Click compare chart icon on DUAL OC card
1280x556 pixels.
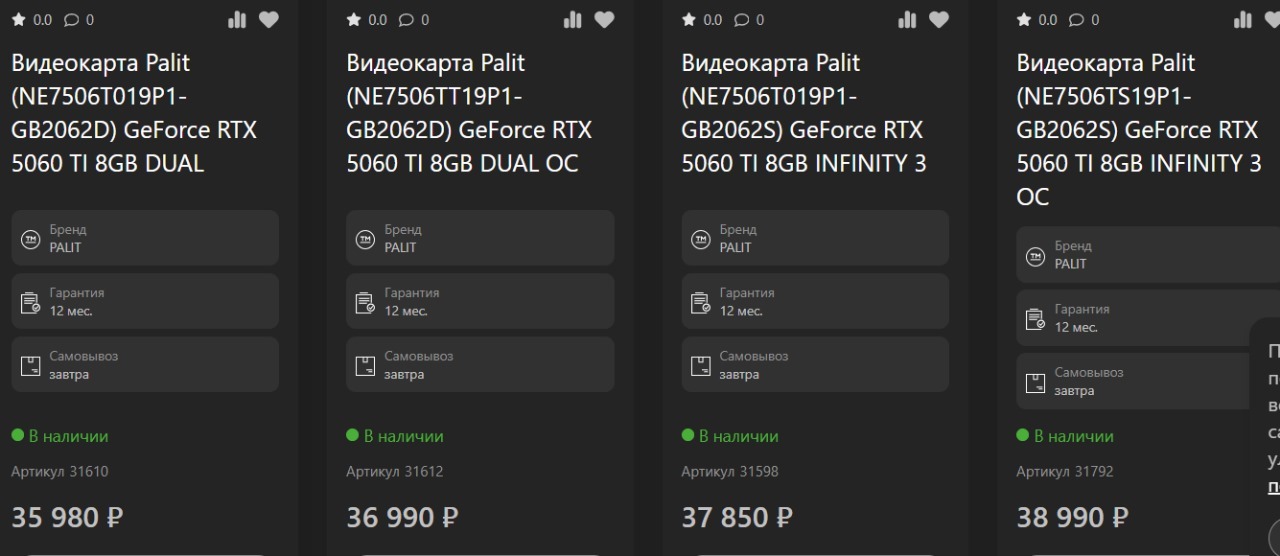572,19
